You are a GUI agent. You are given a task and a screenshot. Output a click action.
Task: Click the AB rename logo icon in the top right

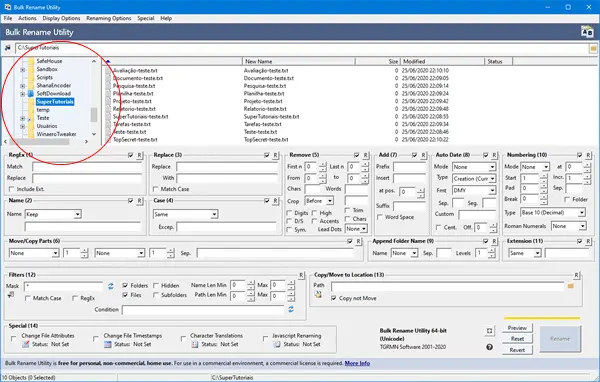(x=587, y=32)
